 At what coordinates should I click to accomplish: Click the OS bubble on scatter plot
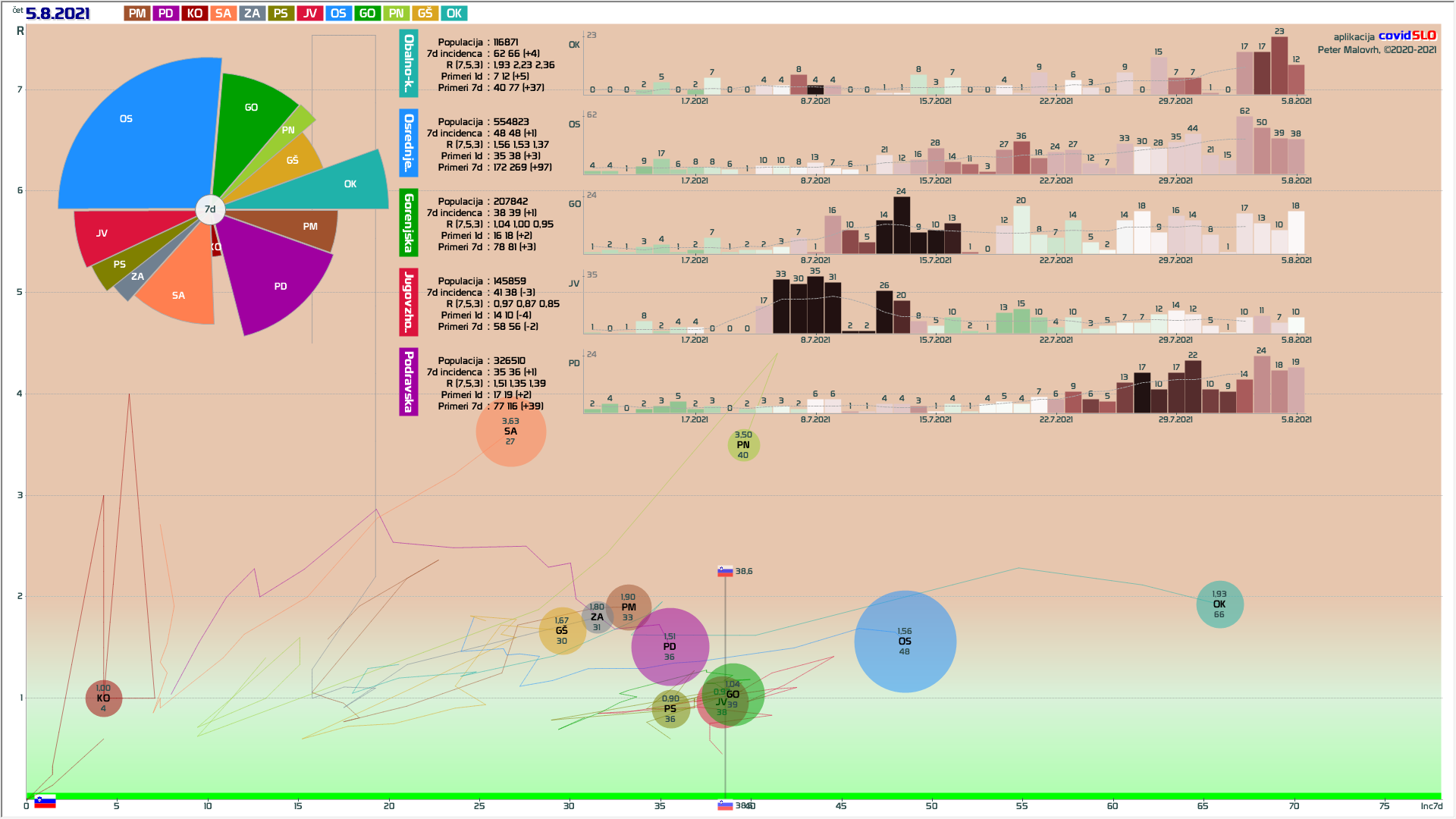pos(905,642)
